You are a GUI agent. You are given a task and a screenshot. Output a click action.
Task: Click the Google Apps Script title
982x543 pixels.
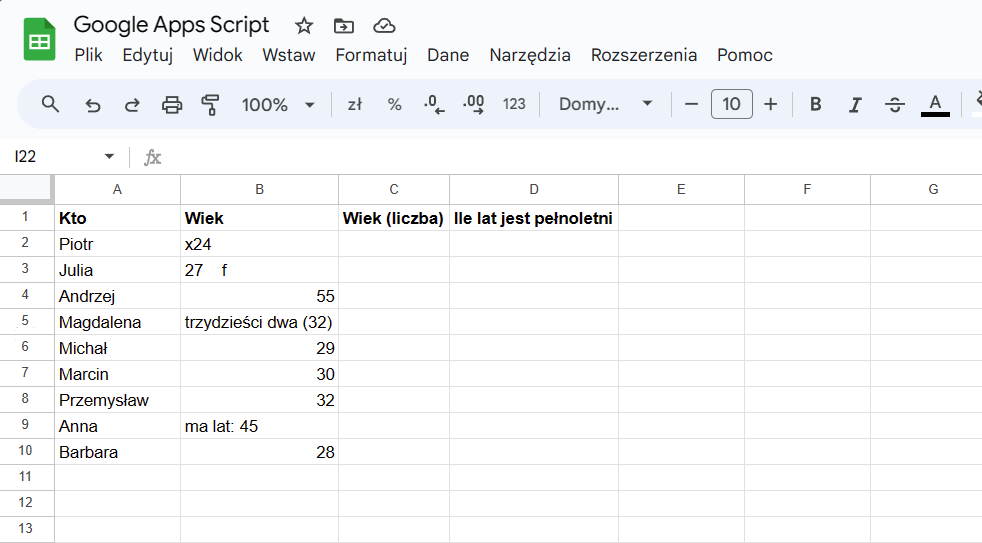click(x=171, y=24)
